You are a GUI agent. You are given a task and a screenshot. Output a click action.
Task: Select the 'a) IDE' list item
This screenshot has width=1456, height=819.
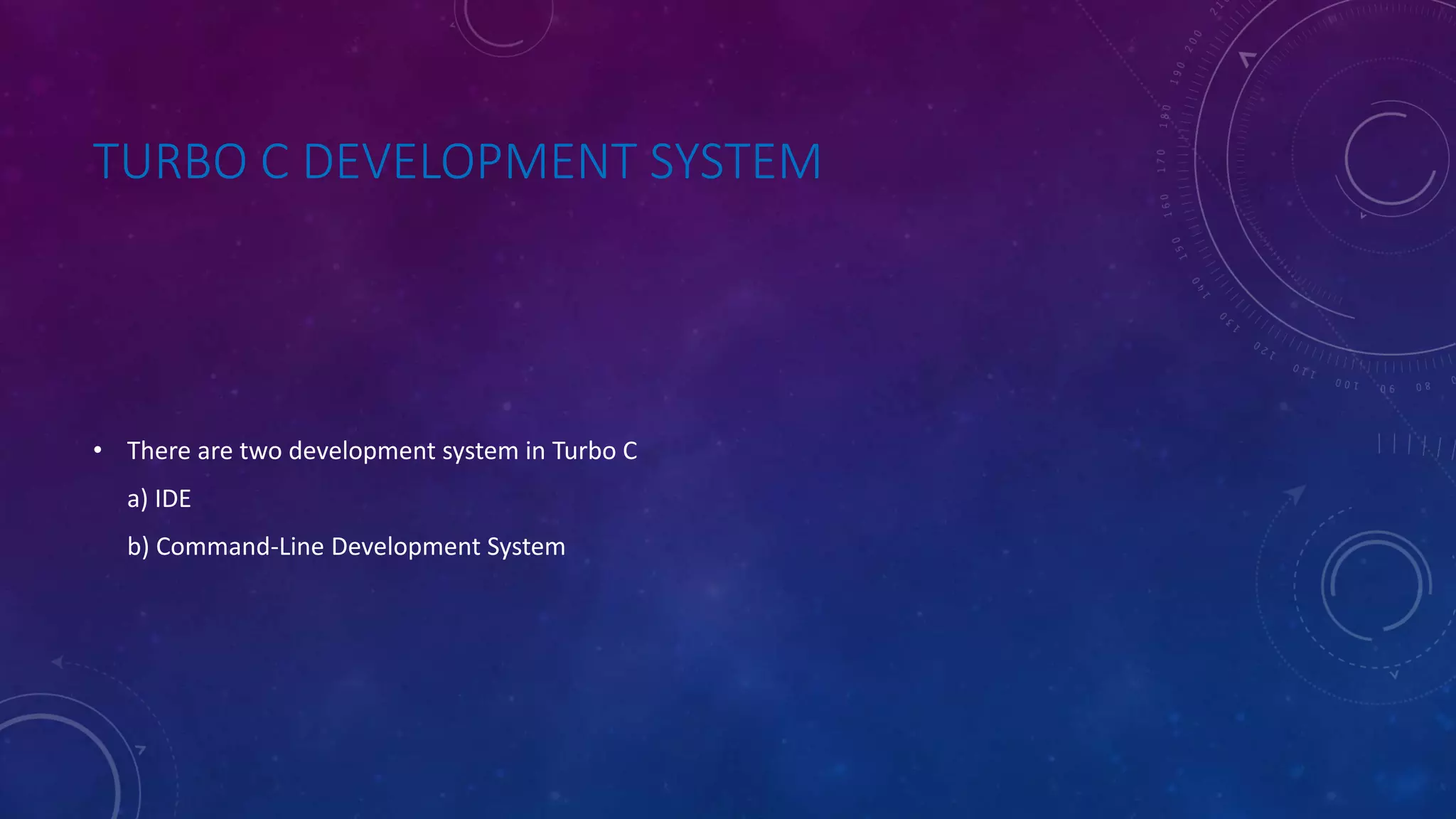coord(159,499)
